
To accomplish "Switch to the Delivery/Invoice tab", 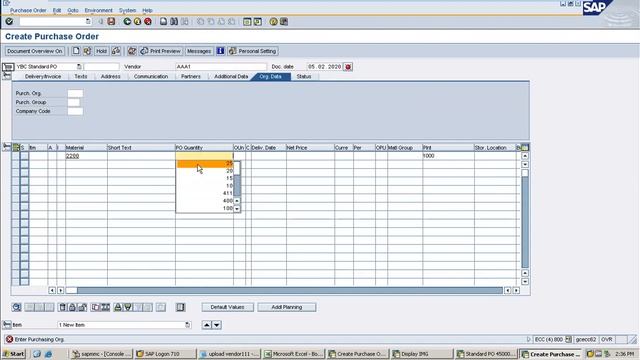I will (x=43, y=76).
